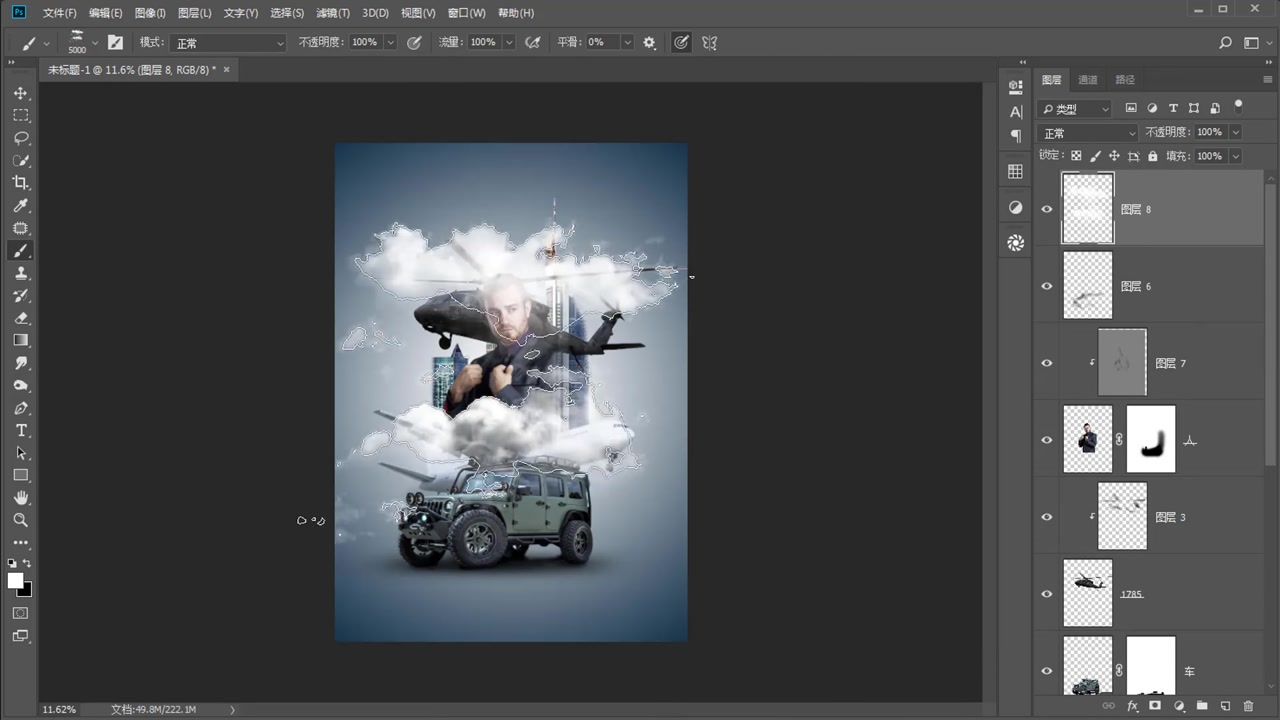Open the brush settings panel toggle
The width and height of the screenshot is (1280, 720).
[115, 42]
